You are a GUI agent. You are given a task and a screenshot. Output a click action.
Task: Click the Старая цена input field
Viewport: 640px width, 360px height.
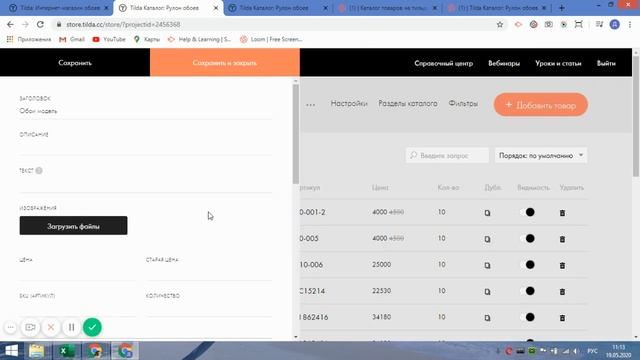coord(209,273)
